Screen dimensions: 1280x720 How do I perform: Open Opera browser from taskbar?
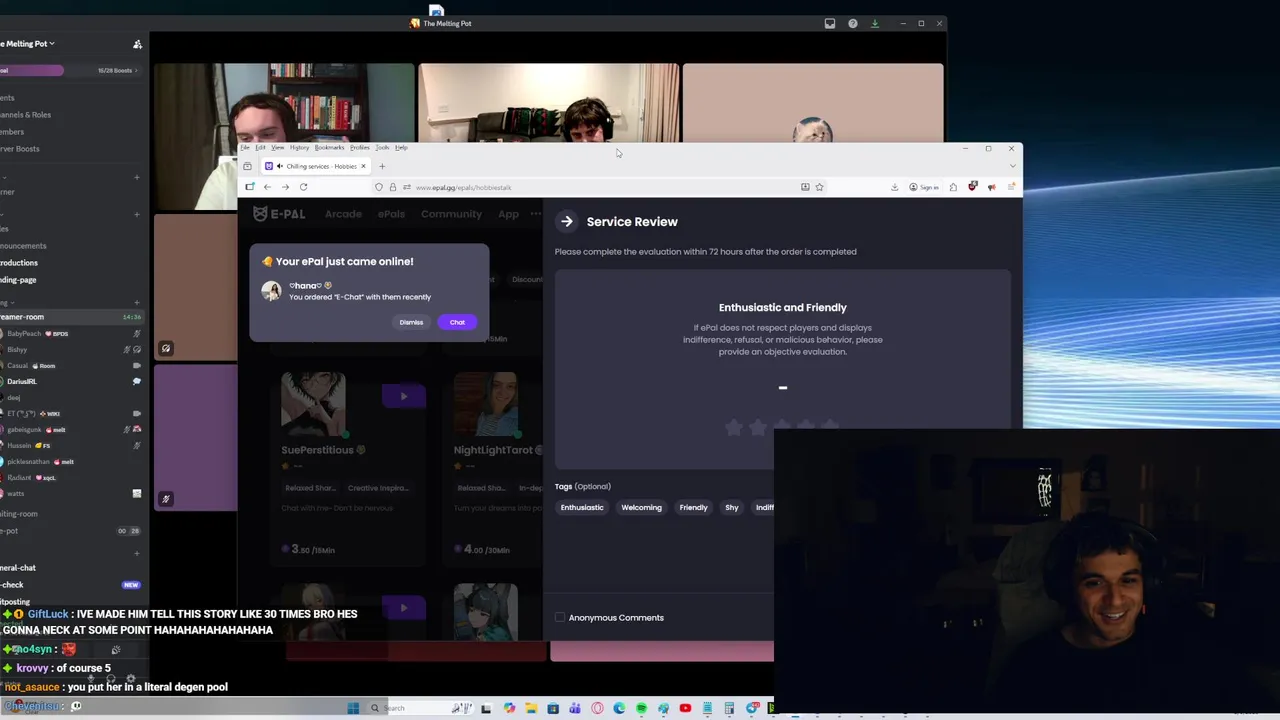click(597, 708)
